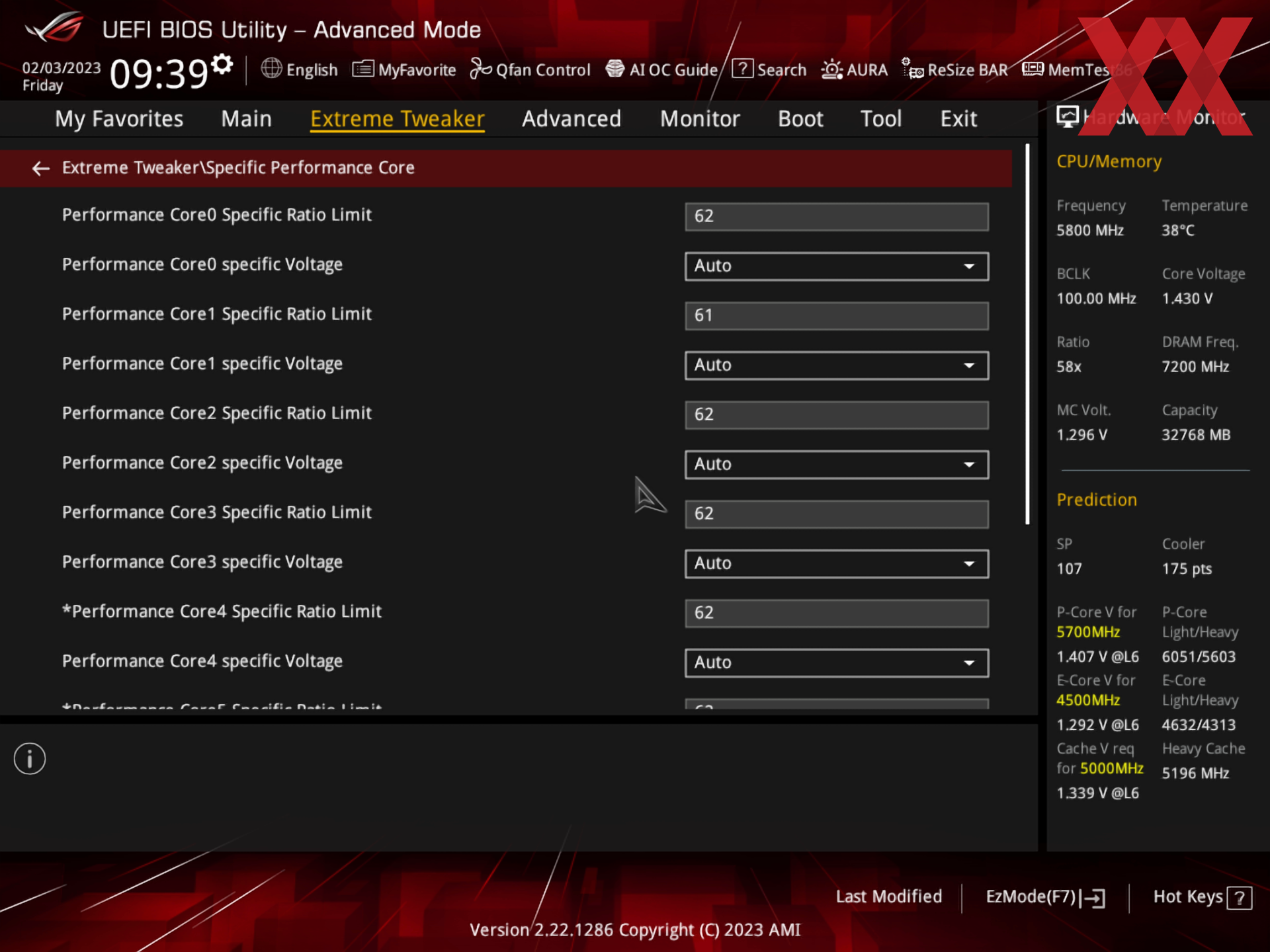Expand Performance Core2 specific Voltage dropdown
The height and width of the screenshot is (952, 1270).
[837, 464]
